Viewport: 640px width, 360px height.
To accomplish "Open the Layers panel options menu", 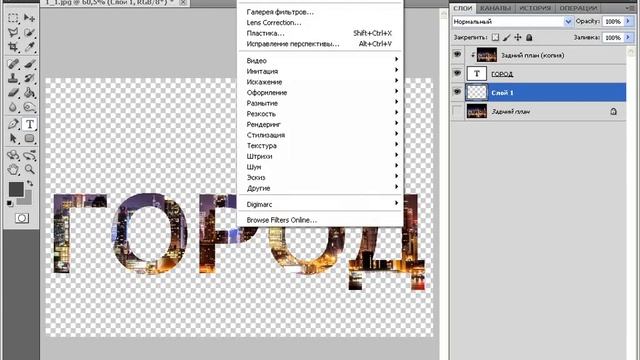I will [x=629, y=8].
